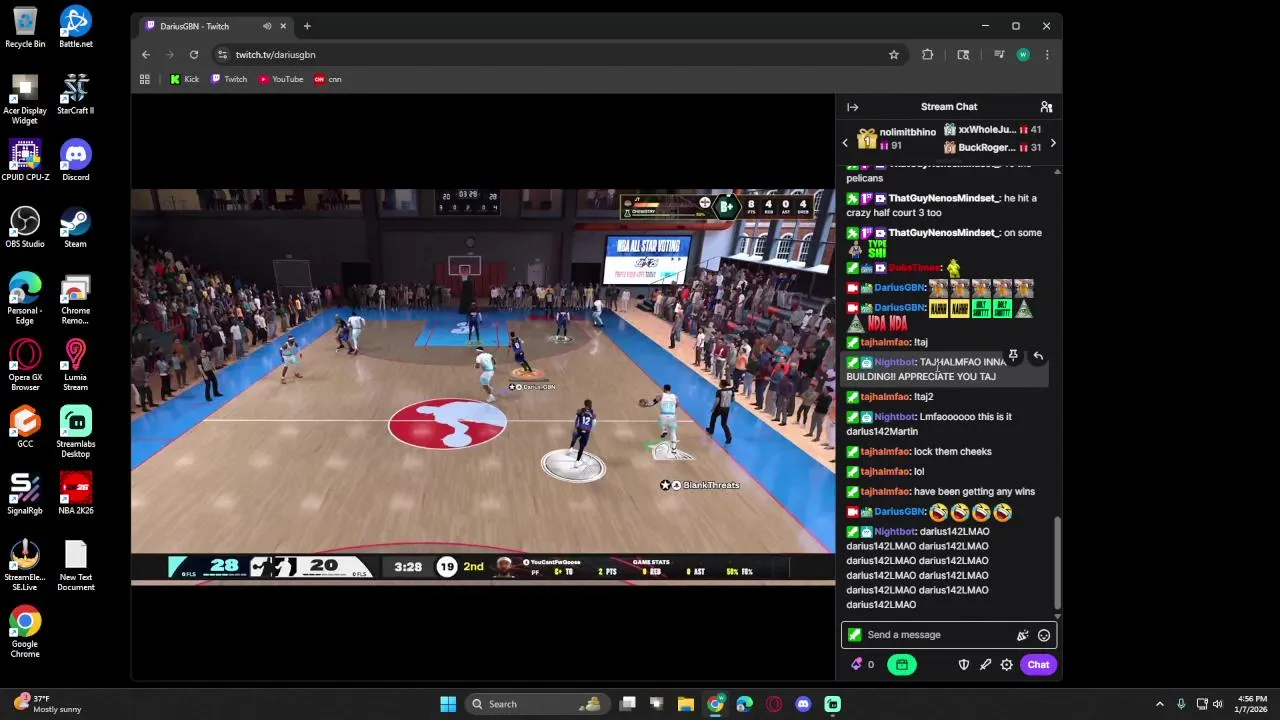The image size is (1280, 720).
Task: View site information icon in address bar
Action: [222, 55]
